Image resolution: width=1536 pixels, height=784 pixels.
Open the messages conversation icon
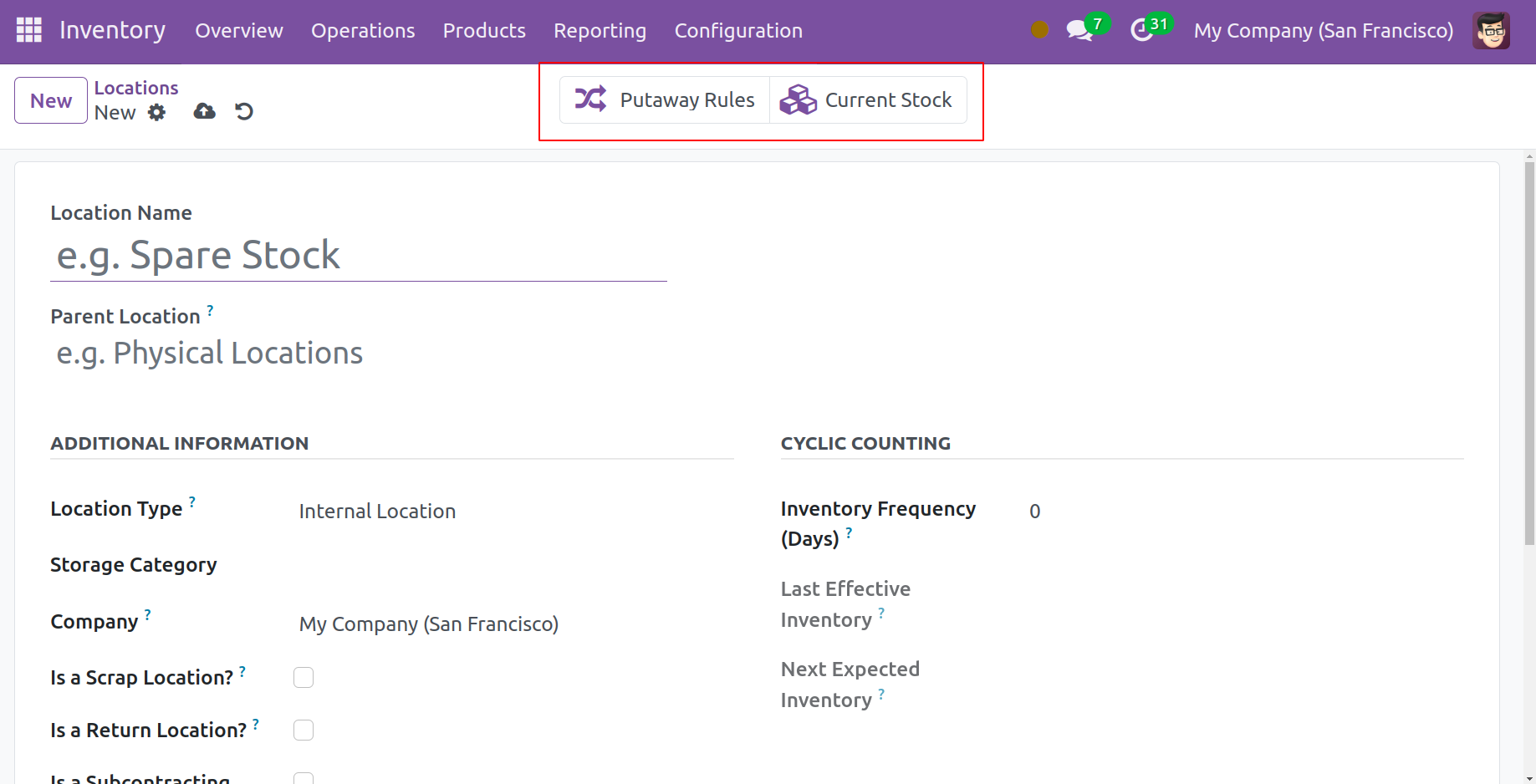(1079, 31)
